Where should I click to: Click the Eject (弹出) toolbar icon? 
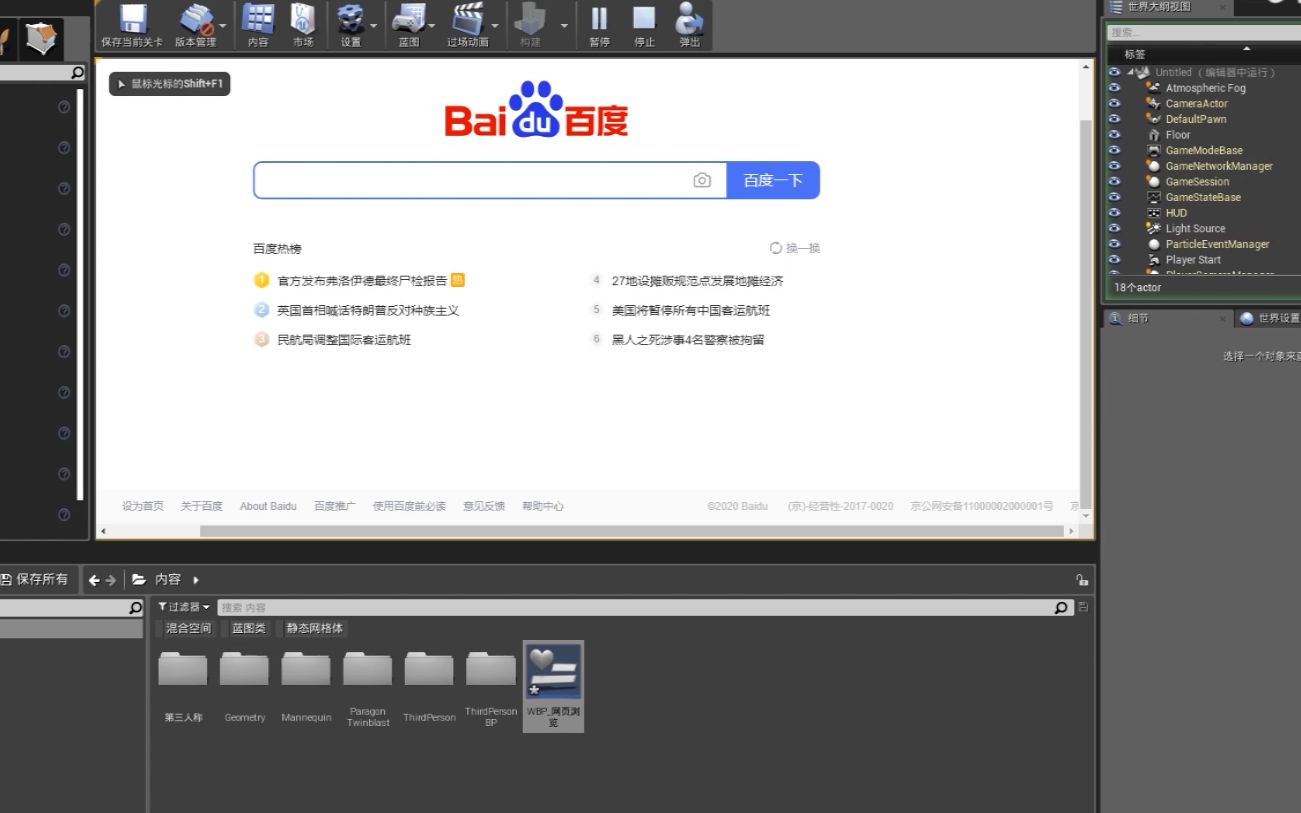[690, 19]
